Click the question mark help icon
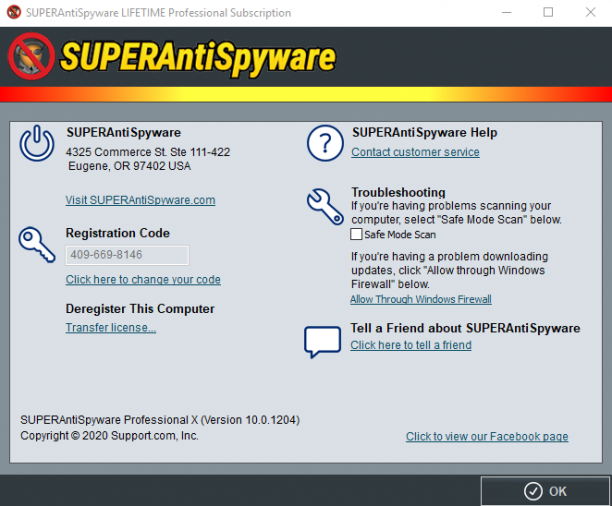 click(x=325, y=143)
